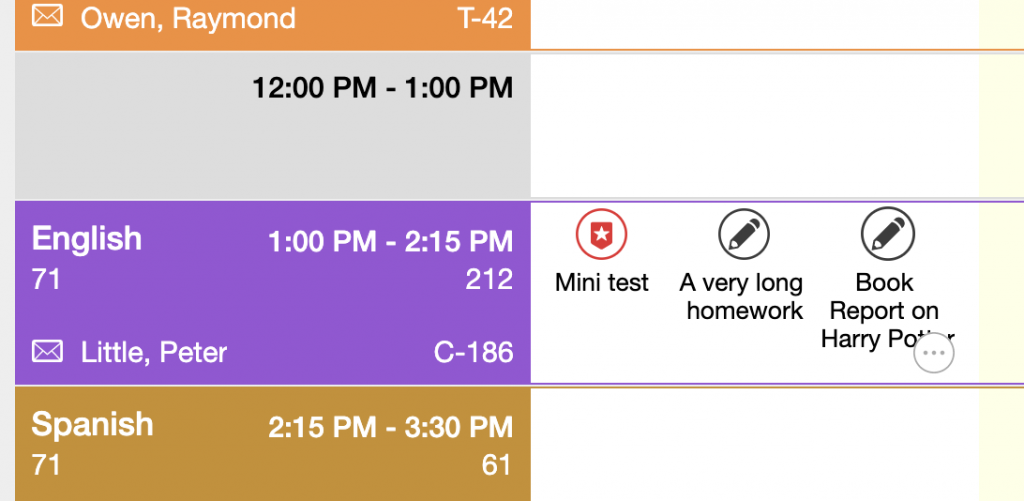This screenshot has height=501, width=1024.
Task: Click room code T-42
Action: [x=485, y=18]
